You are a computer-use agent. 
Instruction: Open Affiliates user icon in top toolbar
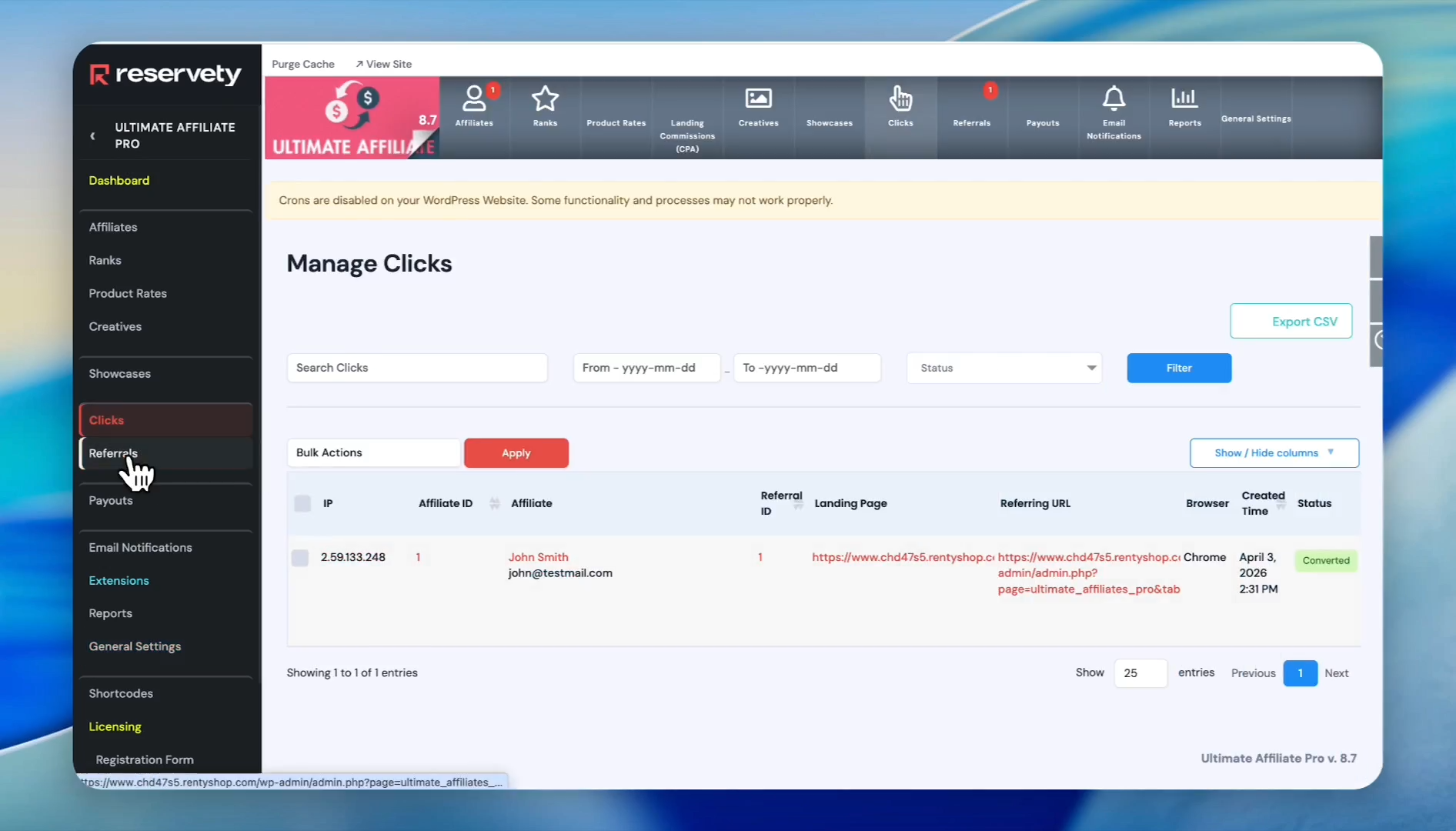pos(474,99)
